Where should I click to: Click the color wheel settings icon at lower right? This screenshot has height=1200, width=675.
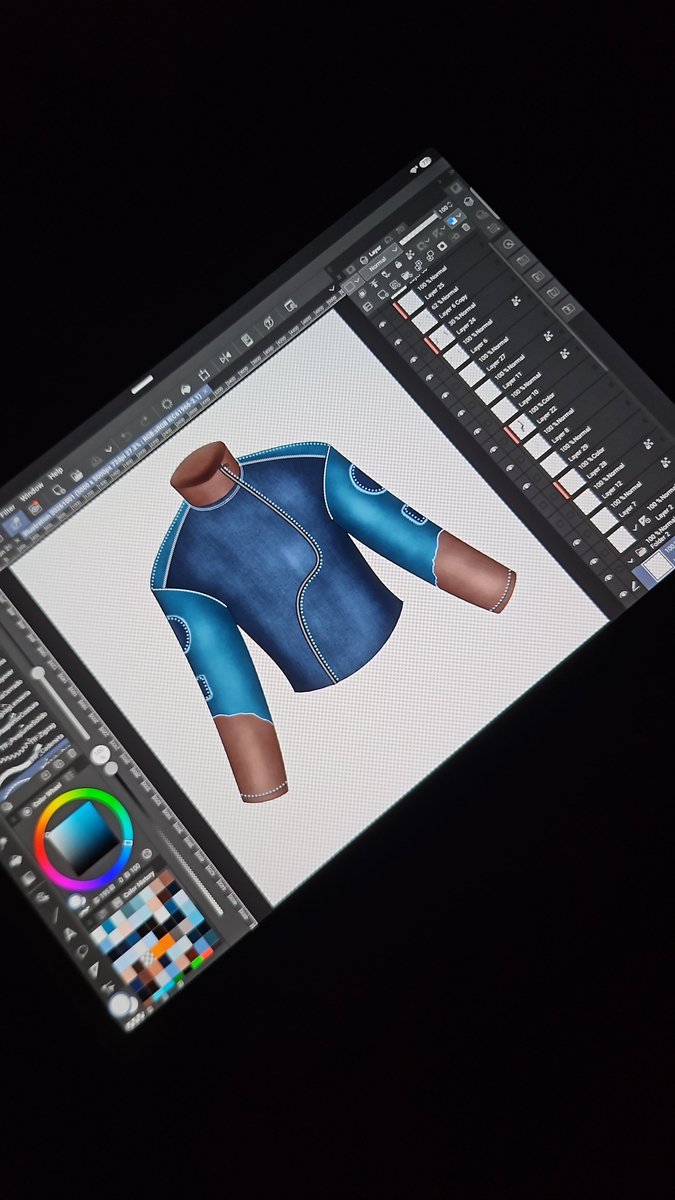[x=147, y=853]
